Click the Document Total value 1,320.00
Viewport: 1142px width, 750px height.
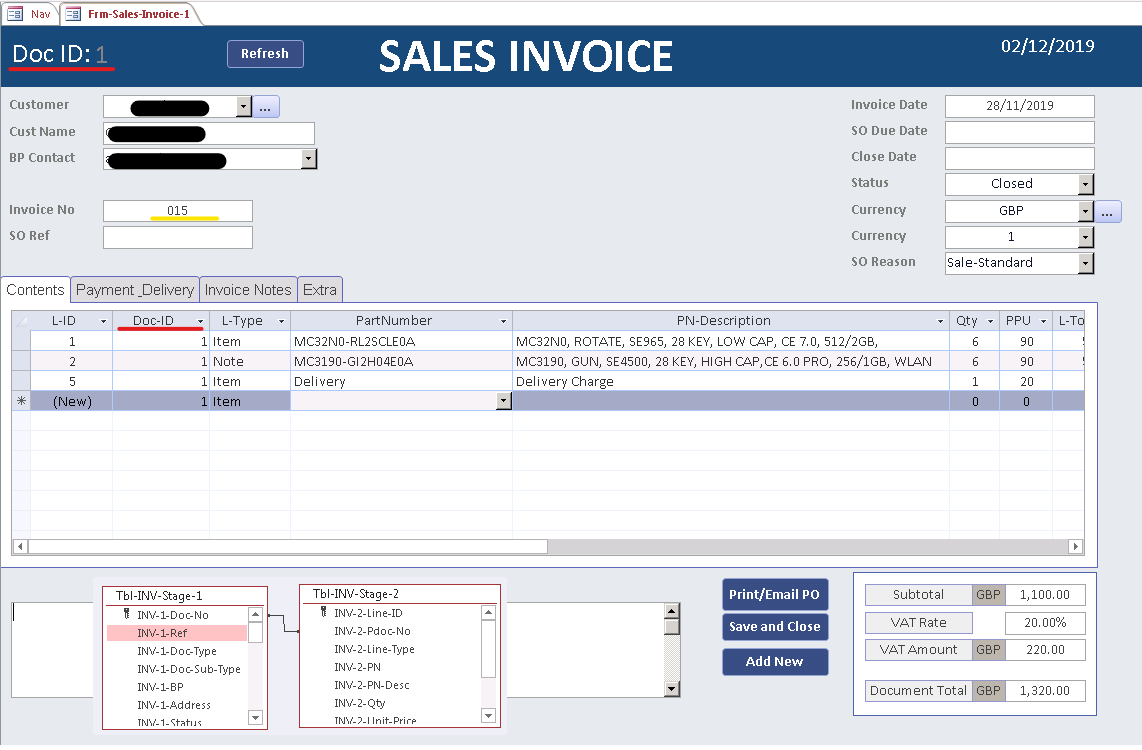tap(1045, 690)
